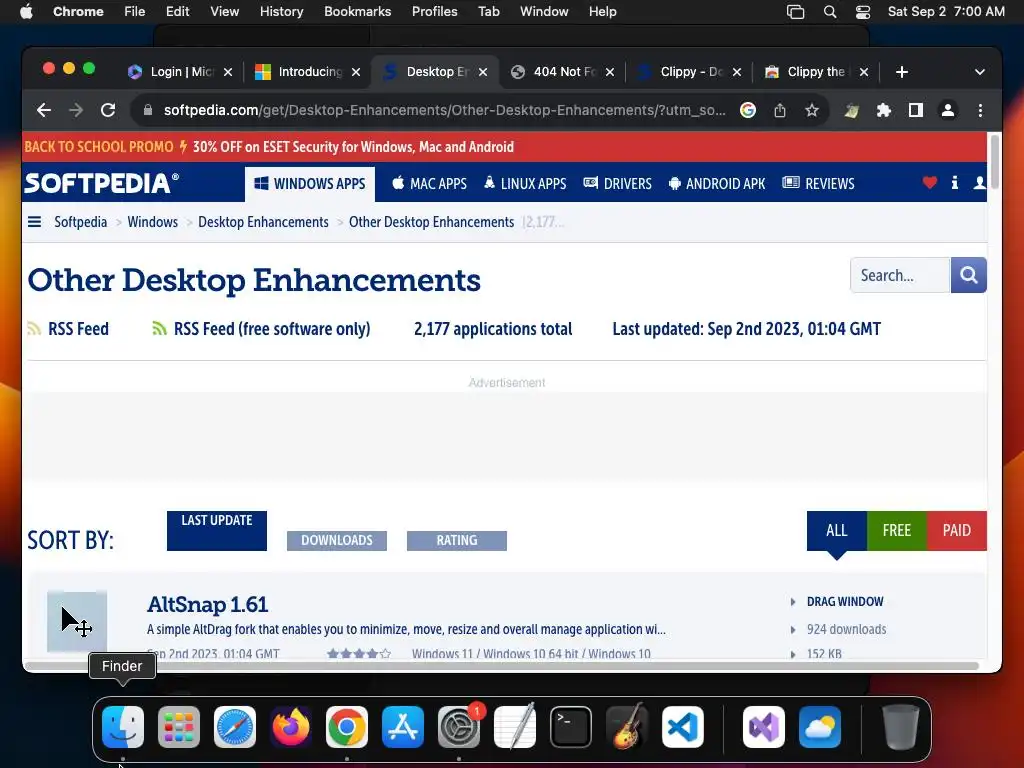Open Control Center in menu bar
This screenshot has height=768, width=1024.
(863, 12)
